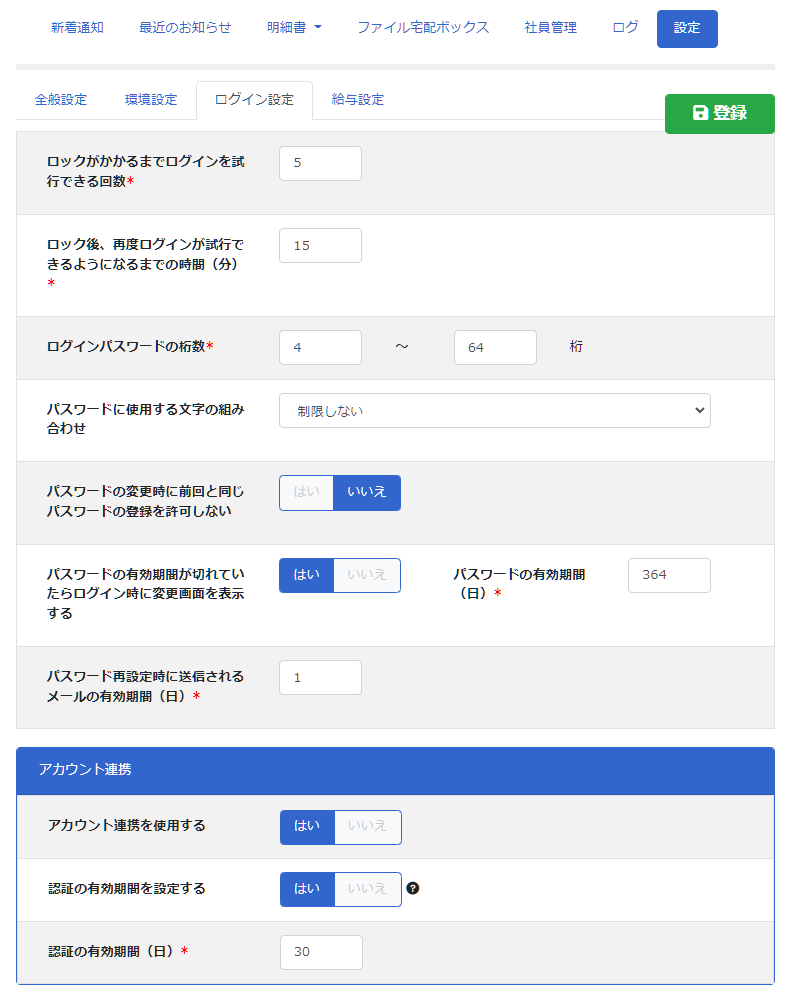Viewport: 792px width, 997px height.
Task: Select はい for disallowing same password reuse
Action: pyautogui.click(x=306, y=492)
